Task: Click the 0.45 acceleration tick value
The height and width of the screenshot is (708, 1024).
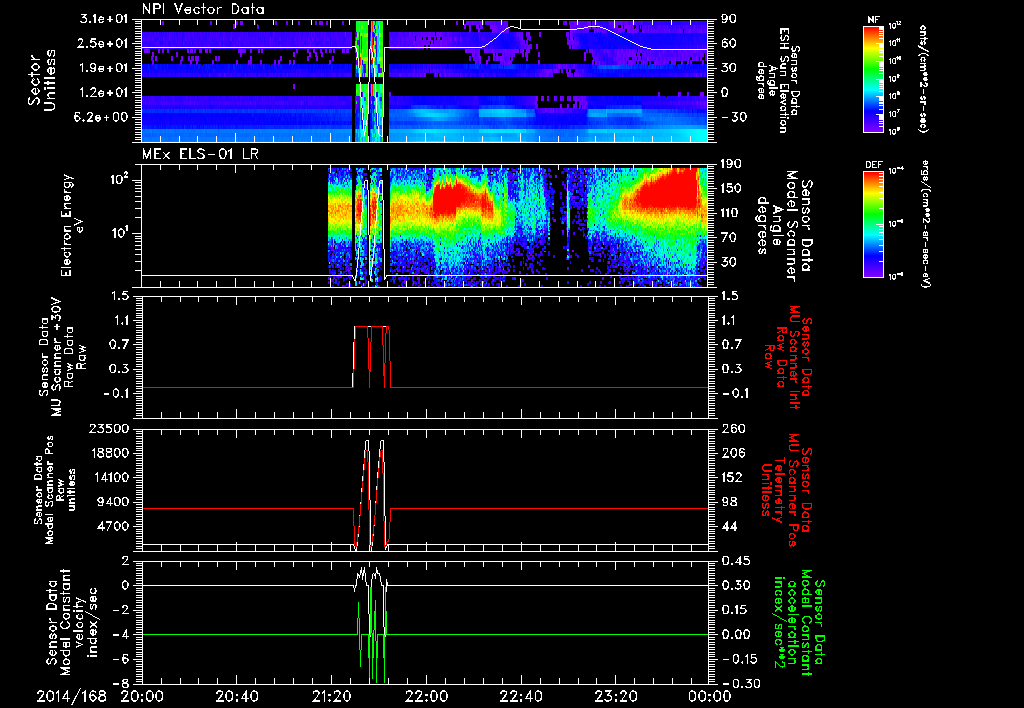Action: pos(736,560)
